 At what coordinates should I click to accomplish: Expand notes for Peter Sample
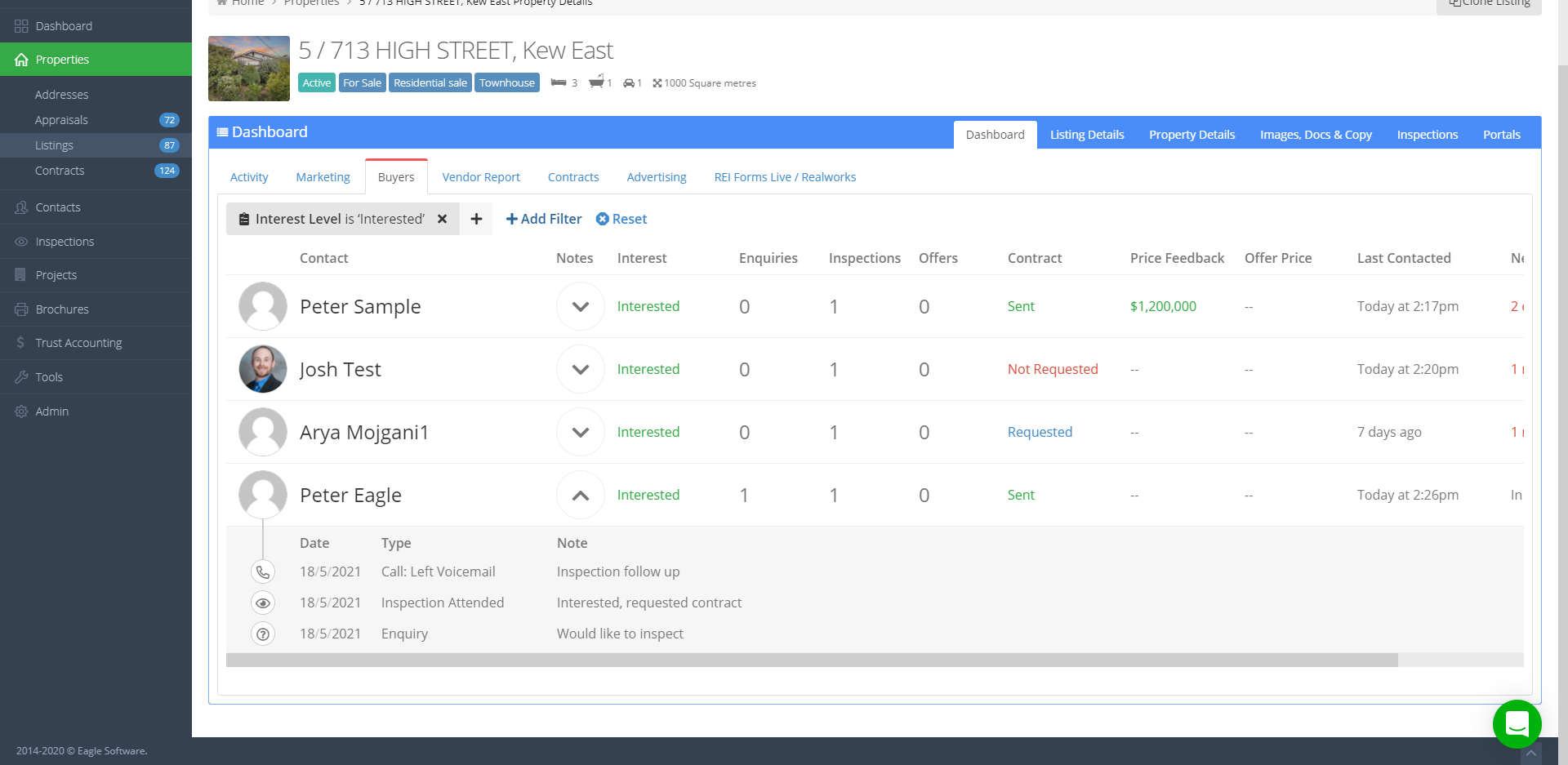(x=580, y=307)
